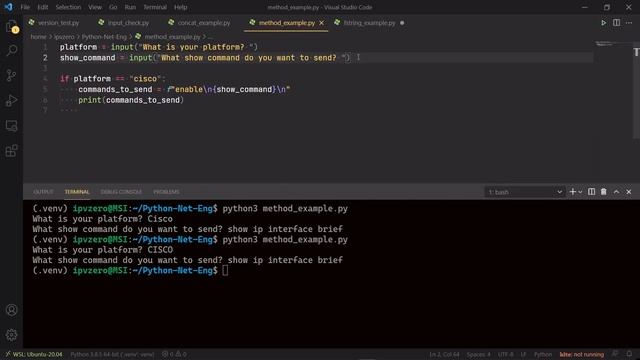Run Python file with play icon
640x360 pixels.
pyautogui.click(x=603, y=23)
